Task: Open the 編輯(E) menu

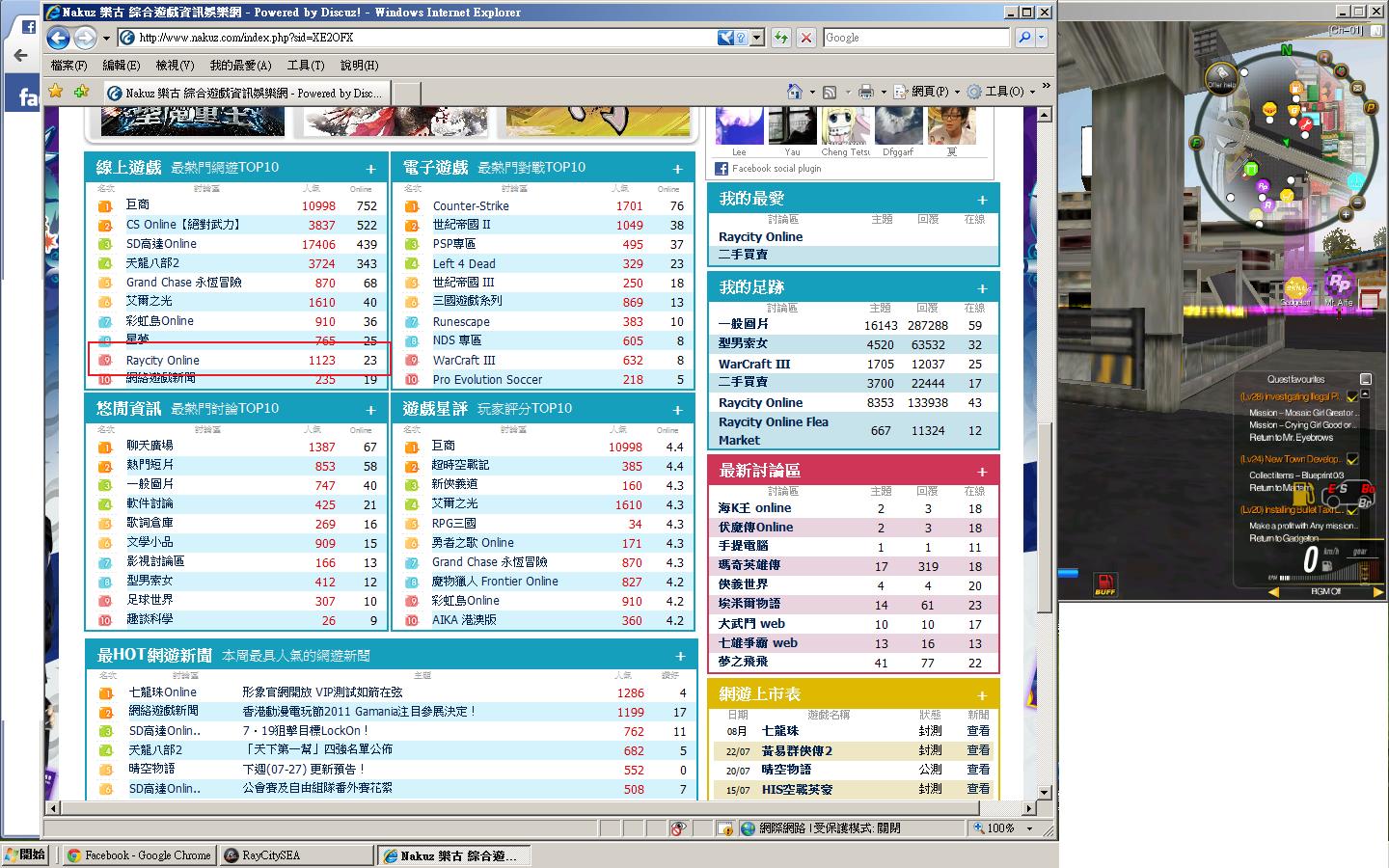Action: click(121, 66)
